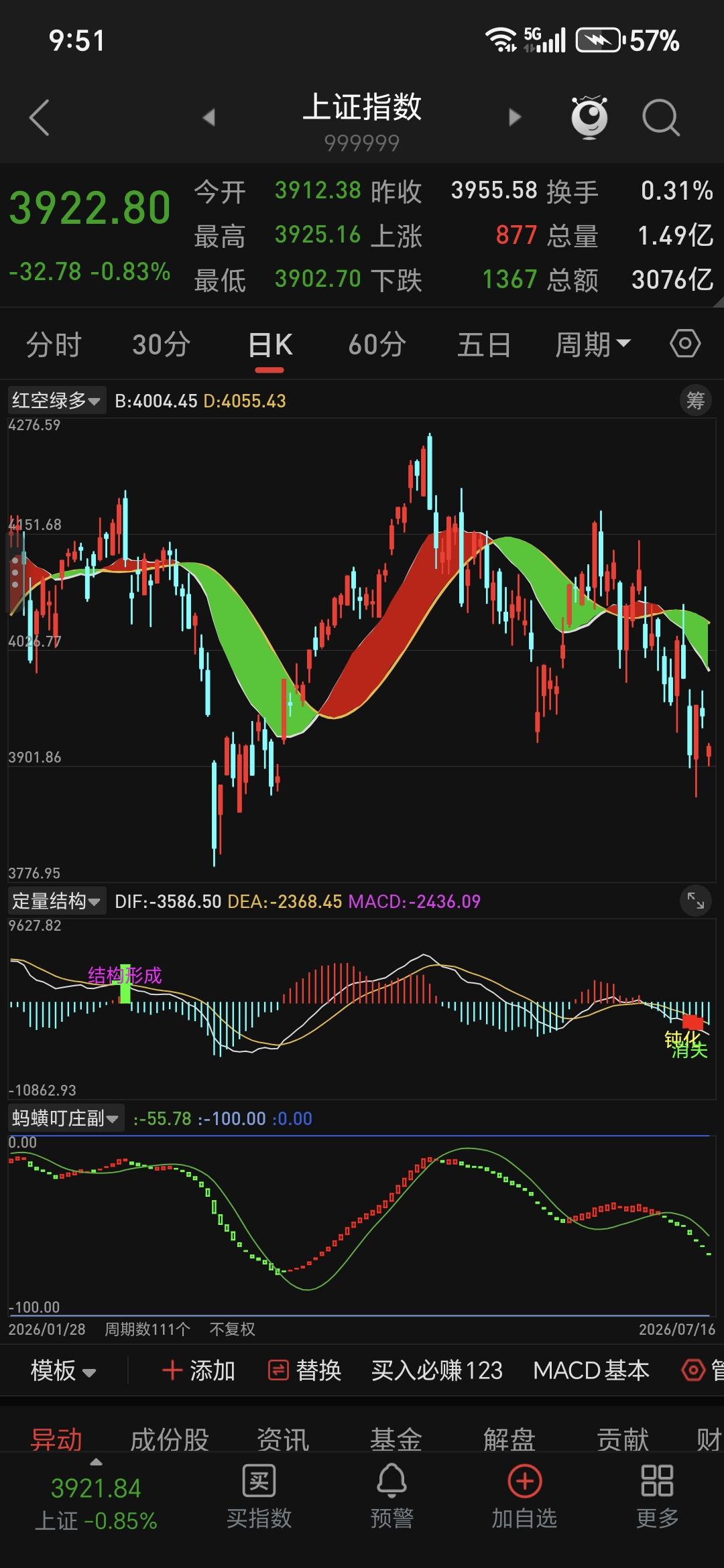Open chart settings hexagon icon
Screen dimensions: 724x1568
685,344
